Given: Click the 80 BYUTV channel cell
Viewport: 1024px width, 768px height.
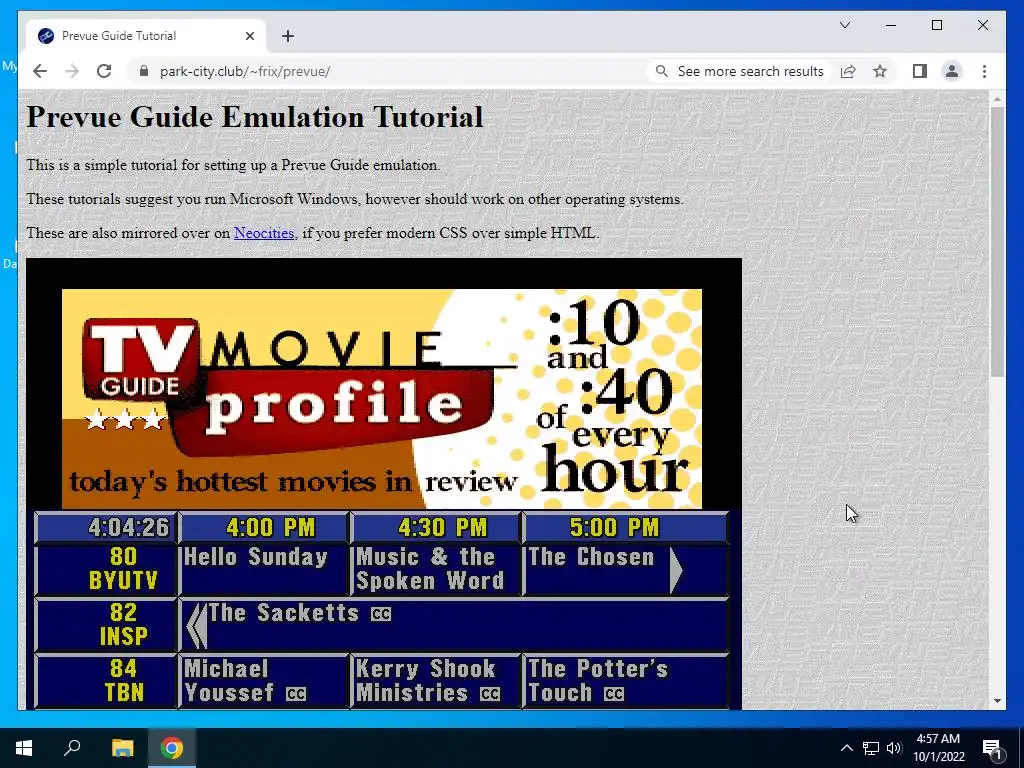Looking at the screenshot, I should [106, 569].
